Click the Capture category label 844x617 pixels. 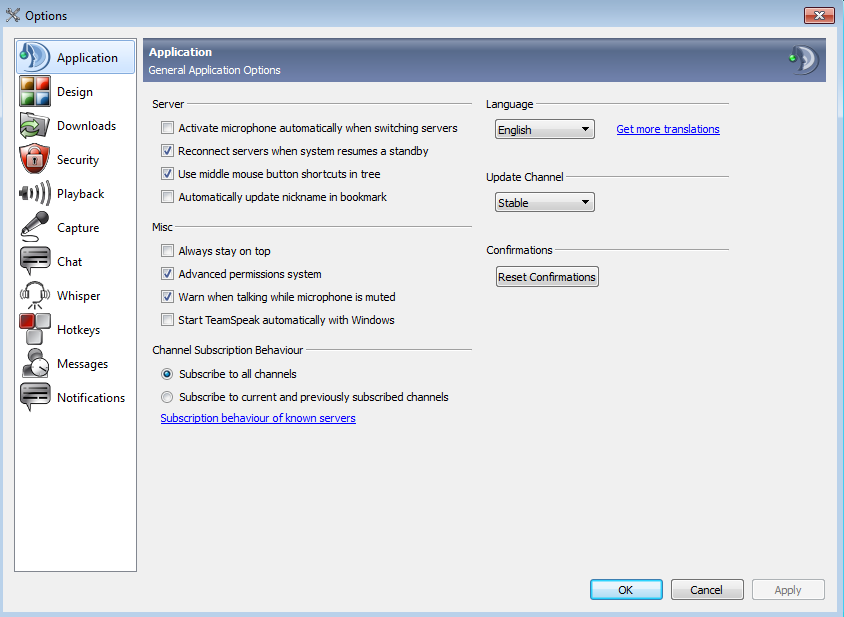click(78, 228)
